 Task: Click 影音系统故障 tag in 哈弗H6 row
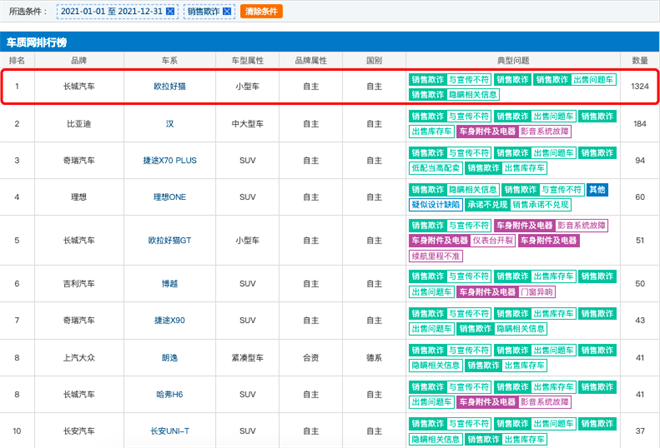coord(545,402)
